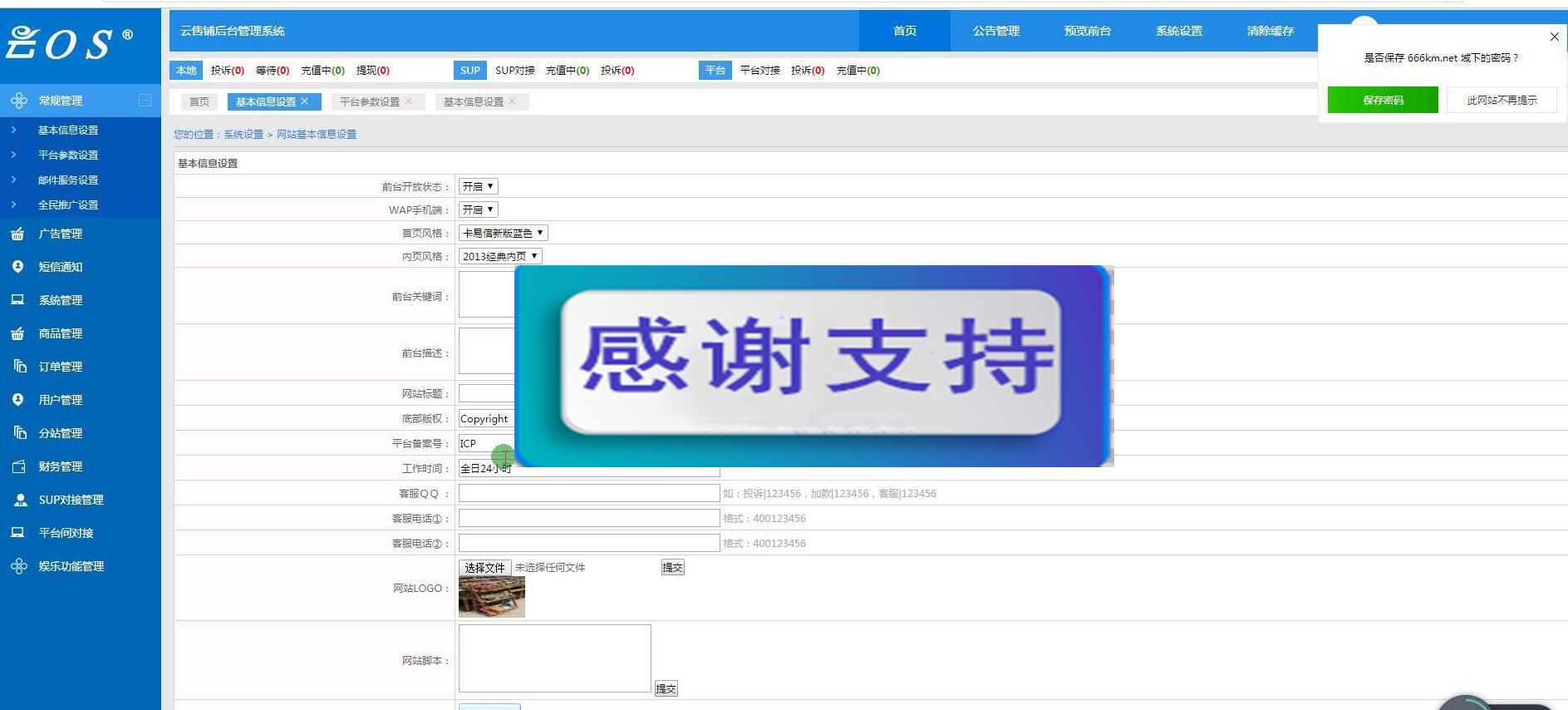Click the green 保存密码 button
The image size is (1568, 710).
1382,100
